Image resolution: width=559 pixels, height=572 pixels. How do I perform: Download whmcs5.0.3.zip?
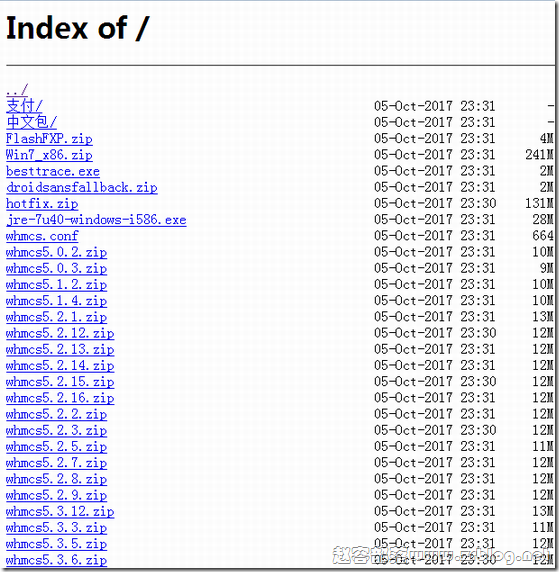(x=57, y=268)
